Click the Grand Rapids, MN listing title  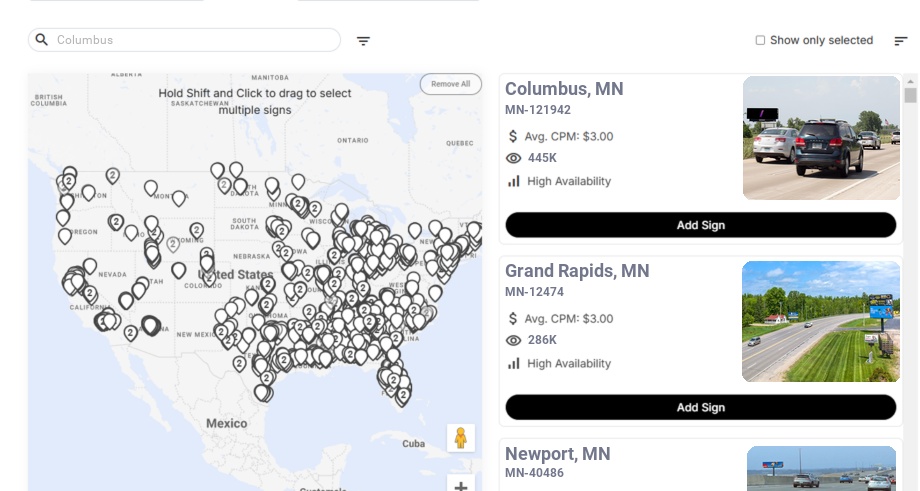point(577,271)
